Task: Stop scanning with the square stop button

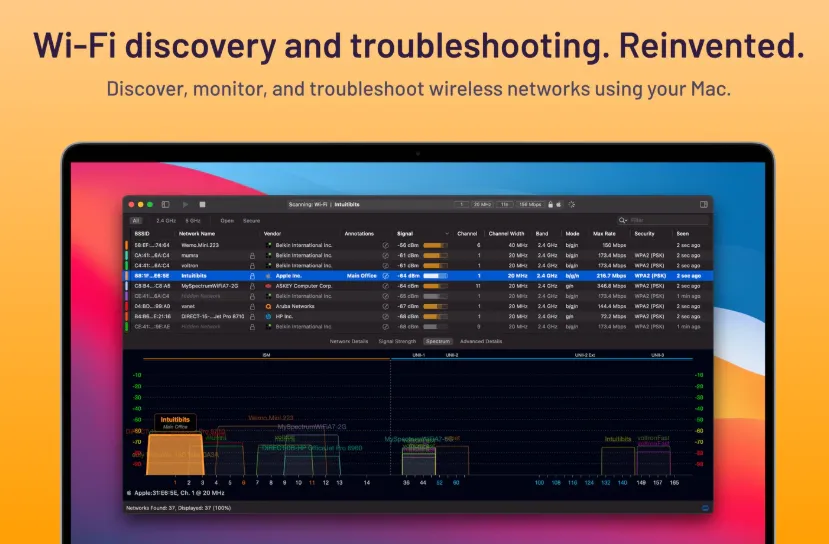Action: [202, 205]
